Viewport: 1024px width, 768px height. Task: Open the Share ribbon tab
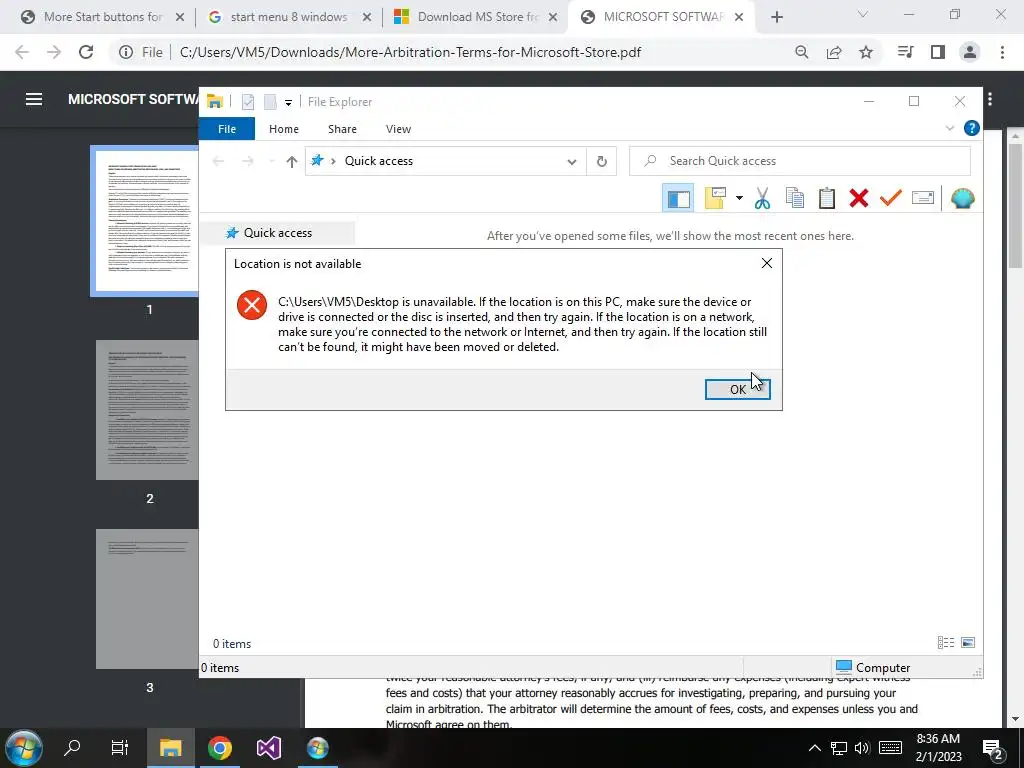tap(342, 129)
